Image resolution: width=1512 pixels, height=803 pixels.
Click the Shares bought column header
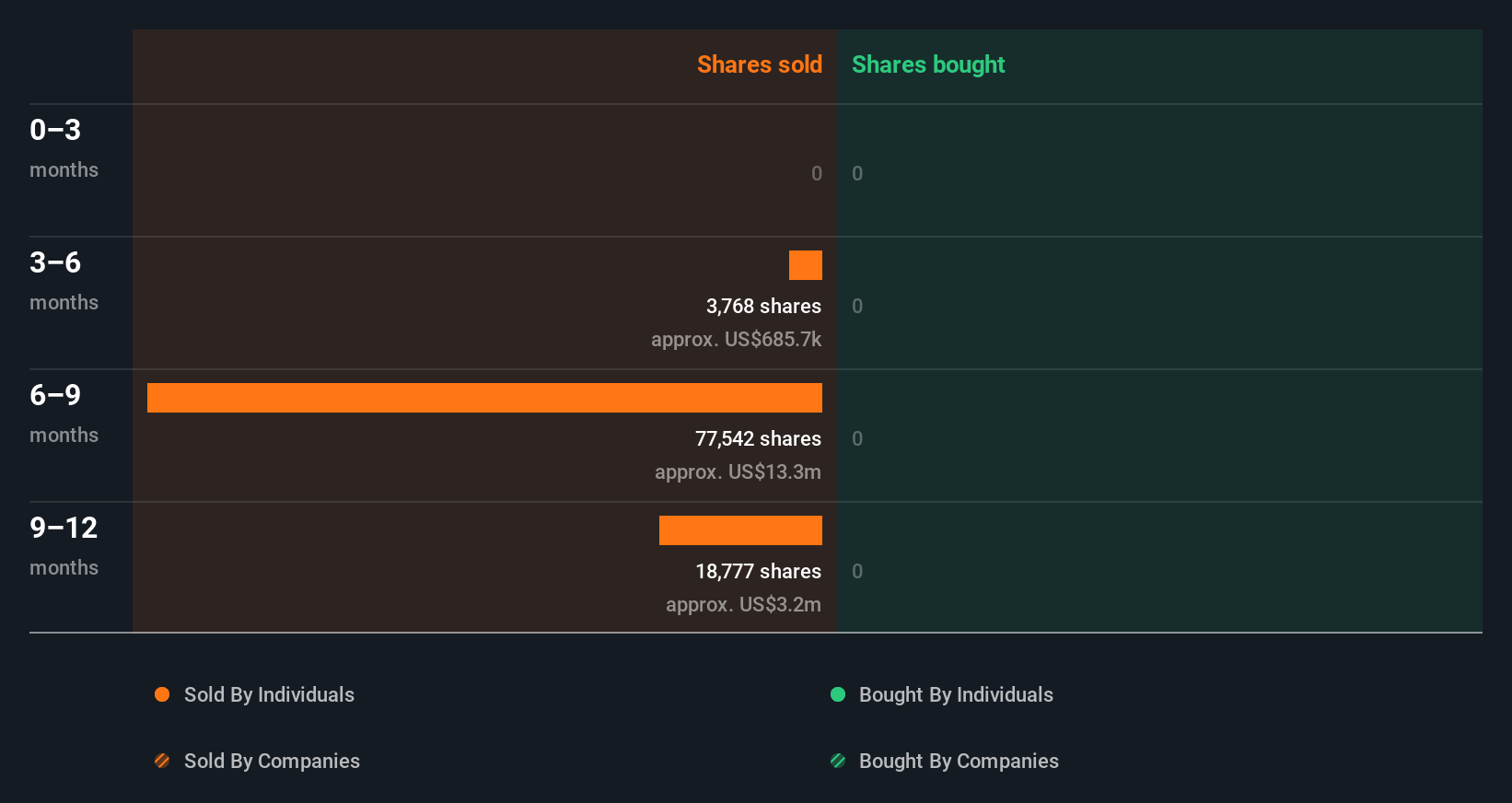(x=927, y=64)
